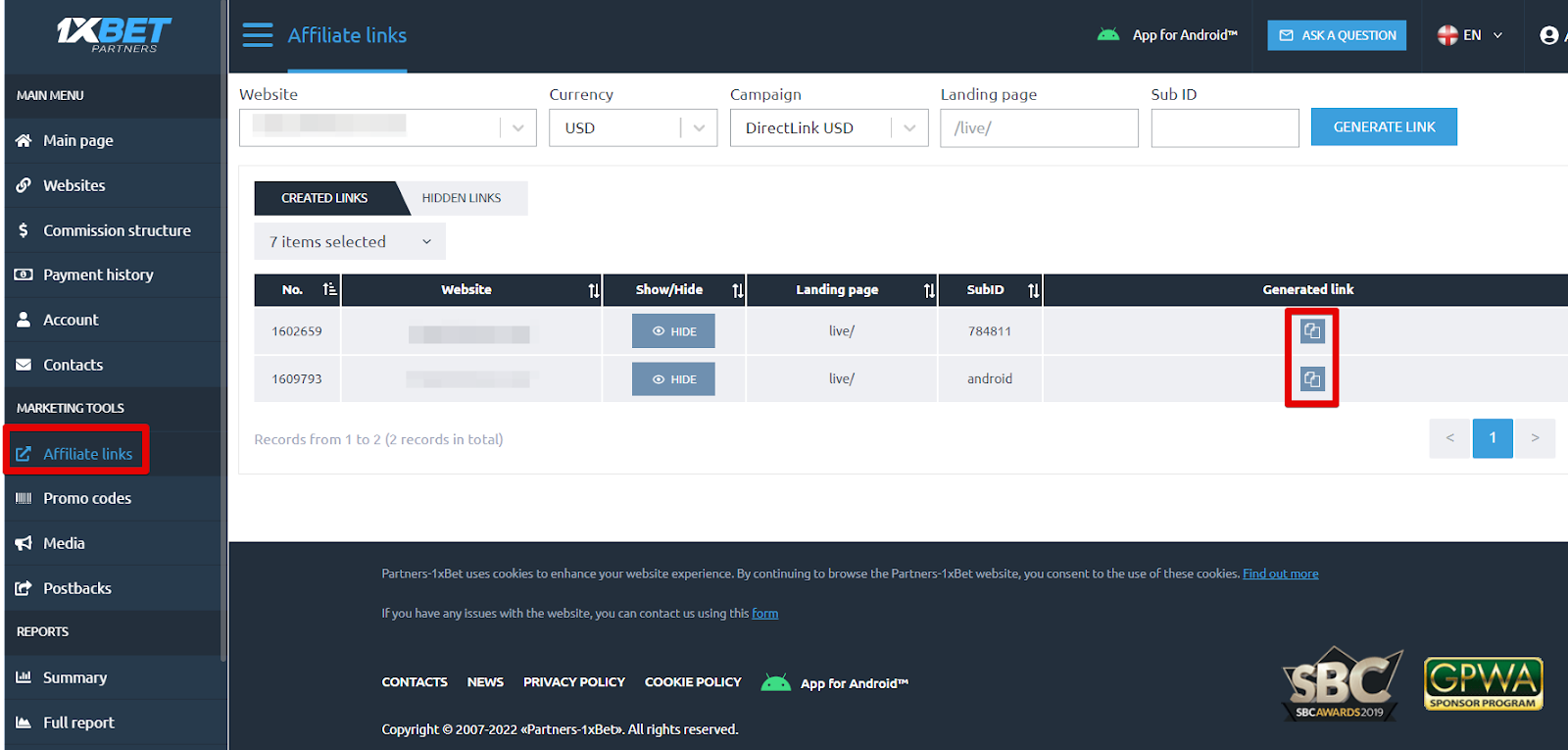Viewport: 1568px width, 750px height.
Task: Open Promo codes in sidebar
Action: (x=87, y=498)
